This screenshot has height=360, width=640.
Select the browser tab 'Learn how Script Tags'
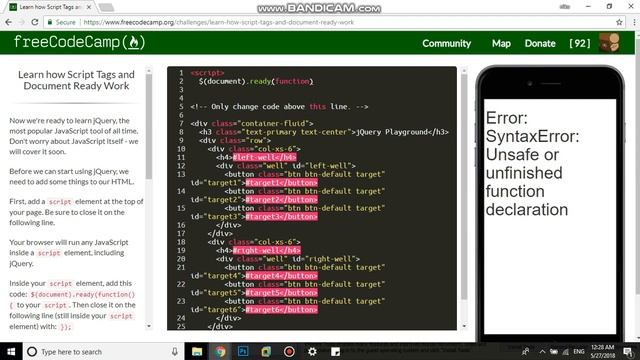49,7
